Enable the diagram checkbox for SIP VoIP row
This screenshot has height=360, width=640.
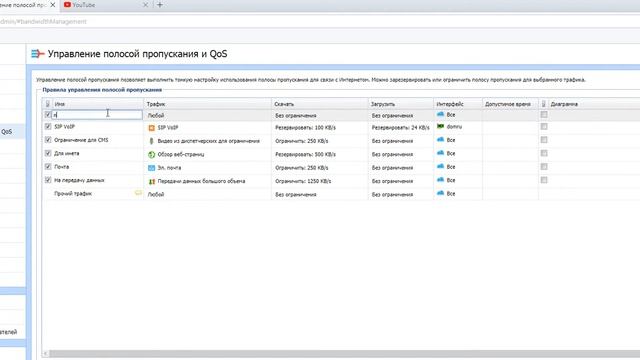544,127
